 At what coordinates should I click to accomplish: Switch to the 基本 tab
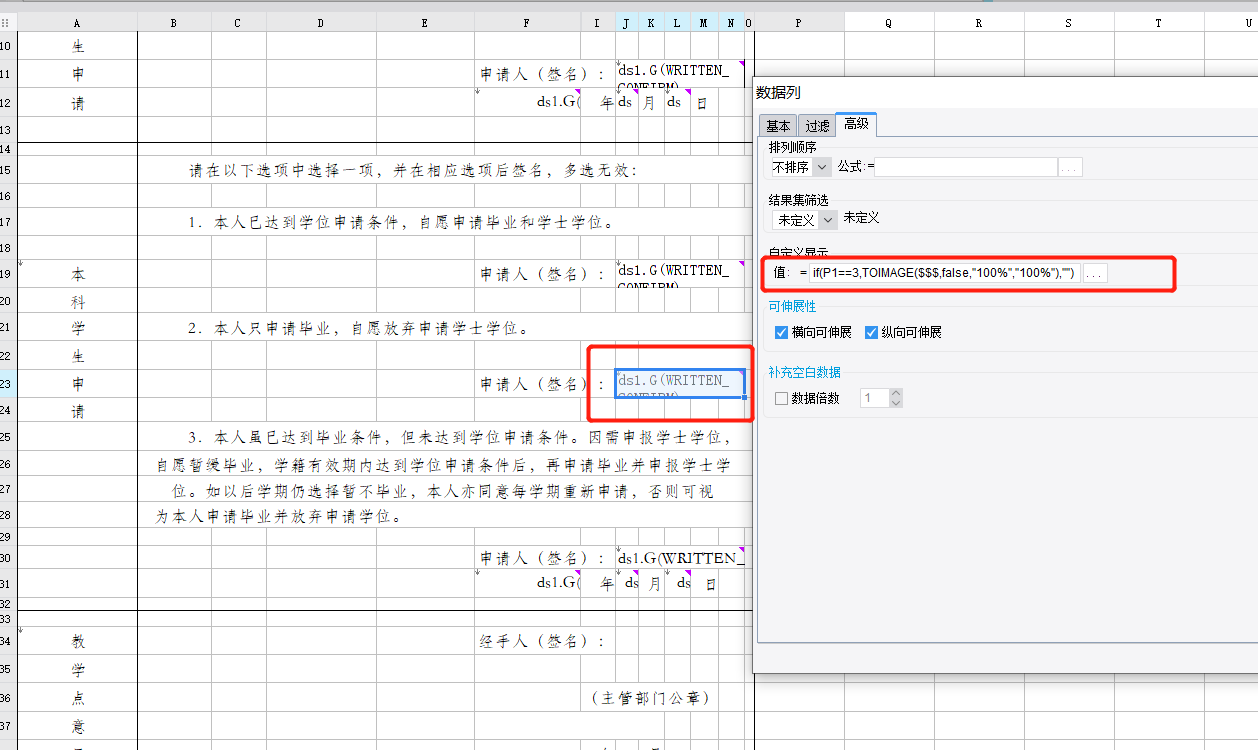pyautogui.click(x=778, y=125)
